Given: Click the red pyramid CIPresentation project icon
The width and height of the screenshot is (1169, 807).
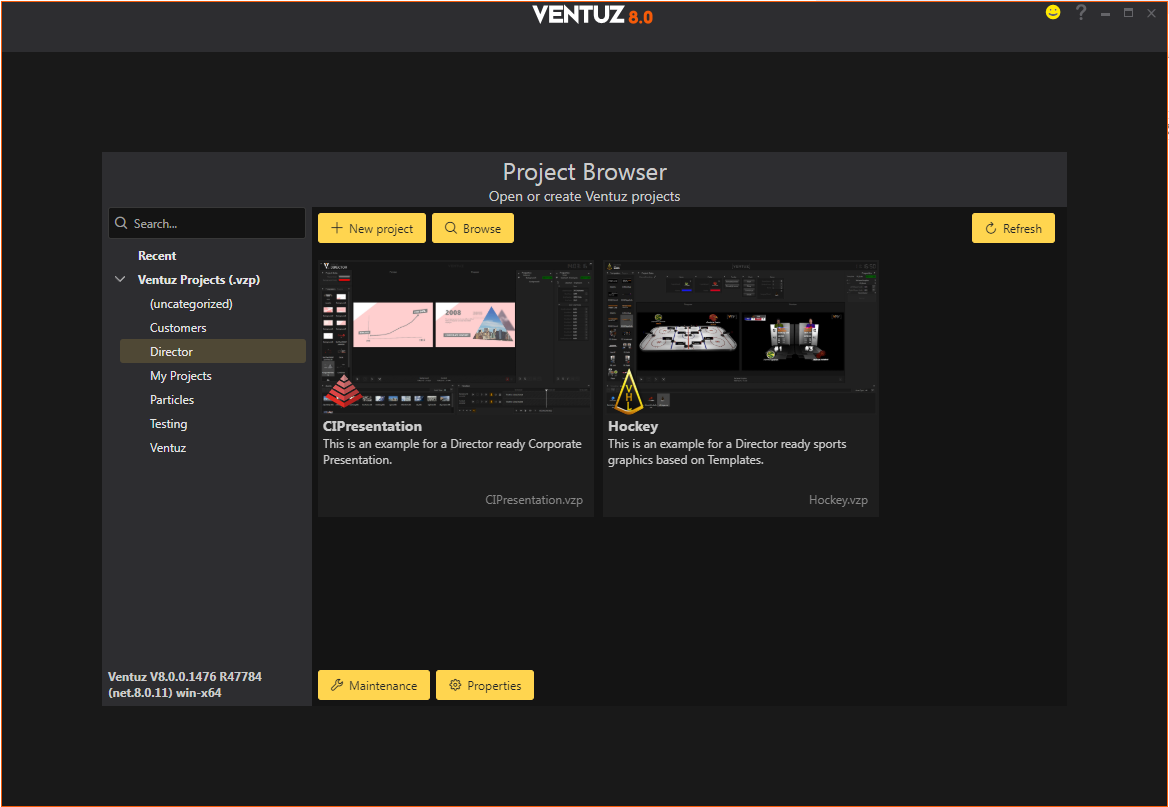Looking at the screenshot, I should coord(343,391).
